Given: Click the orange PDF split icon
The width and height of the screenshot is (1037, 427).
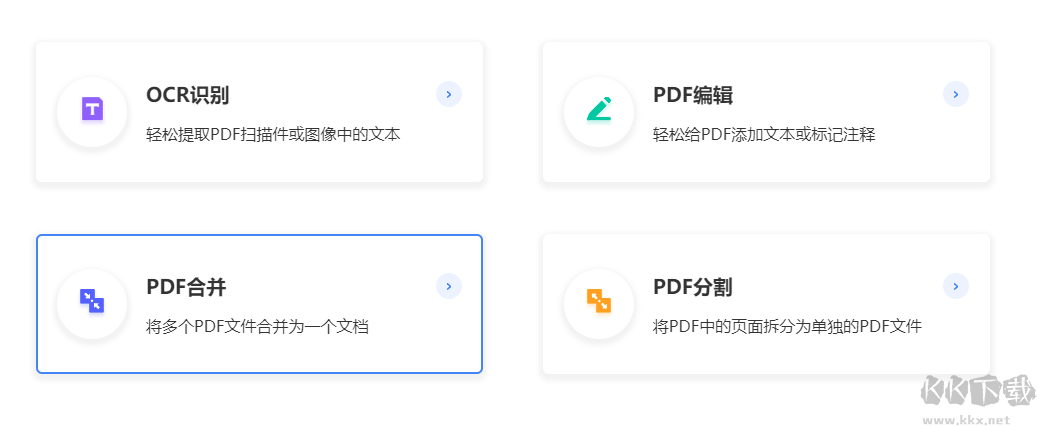Looking at the screenshot, I should pos(599,300).
